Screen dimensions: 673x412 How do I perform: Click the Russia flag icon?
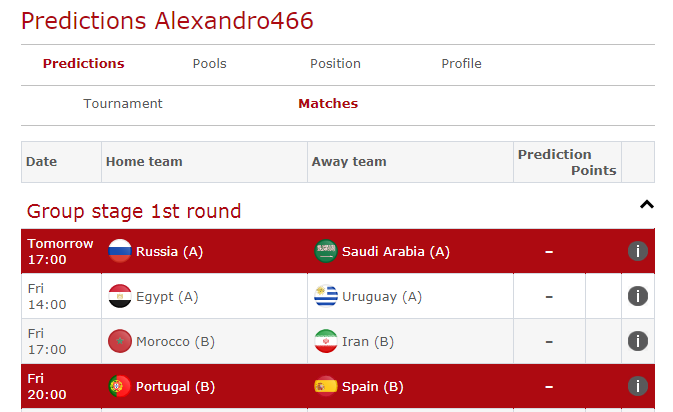(120, 252)
